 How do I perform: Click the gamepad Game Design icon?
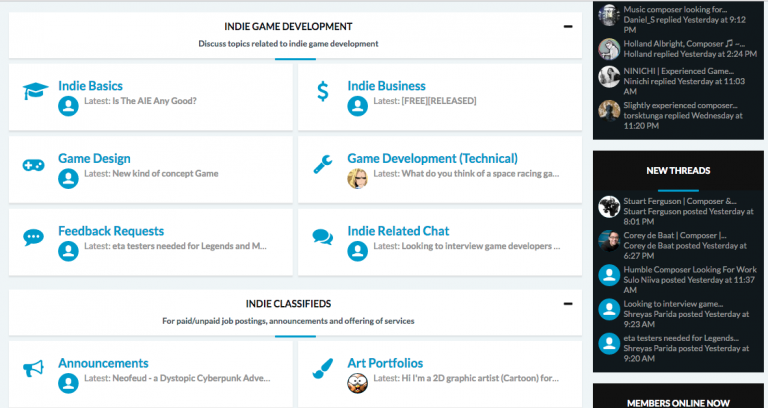click(35, 164)
